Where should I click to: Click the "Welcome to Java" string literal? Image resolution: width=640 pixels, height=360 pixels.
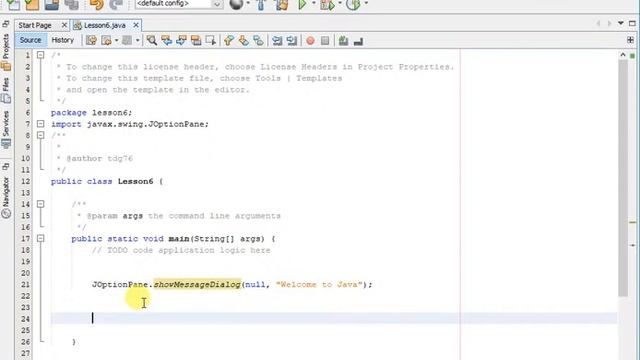click(x=319, y=284)
